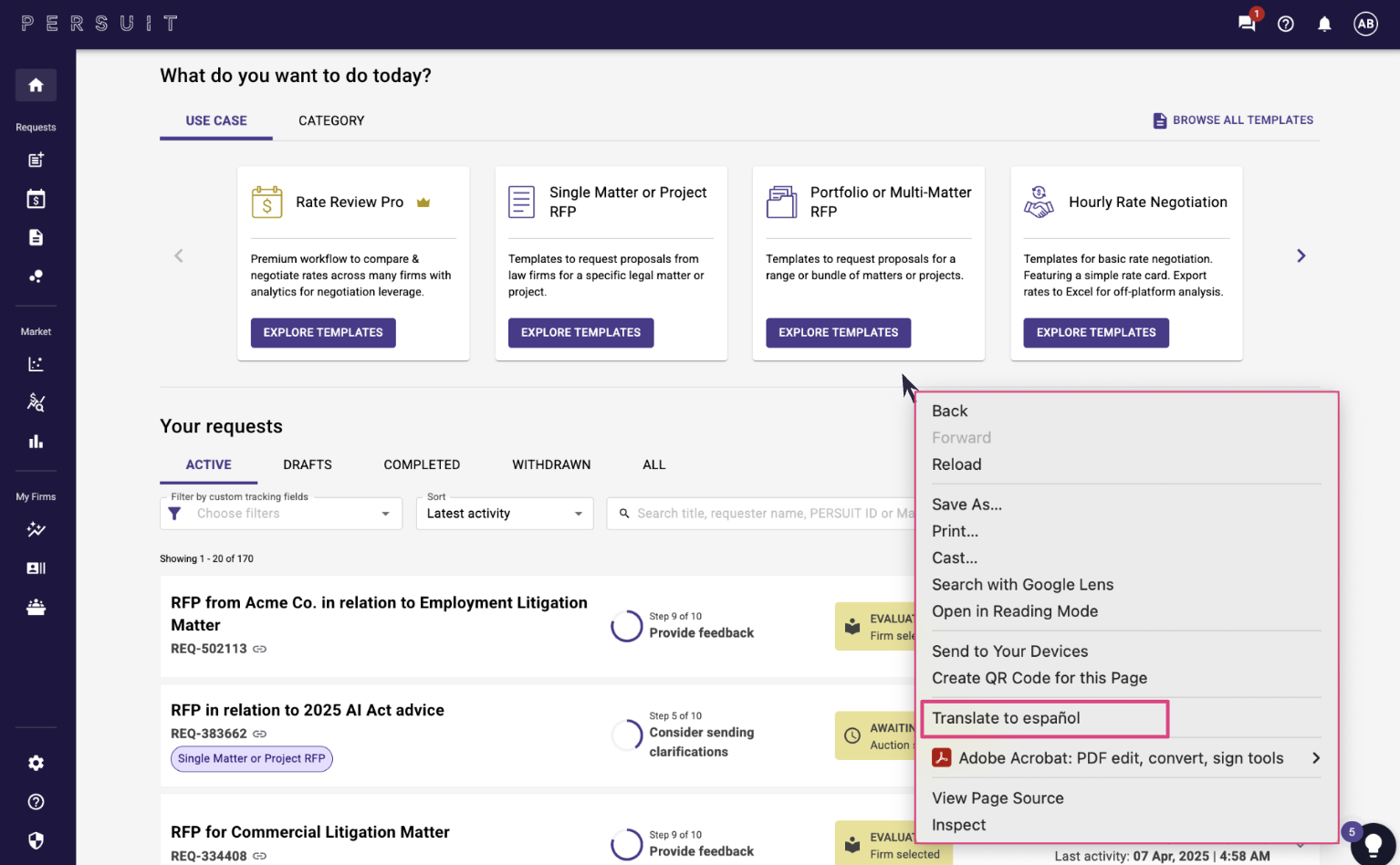1400x865 pixels.
Task: Select the ACTIVE requests tab
Action: [209, 464]
